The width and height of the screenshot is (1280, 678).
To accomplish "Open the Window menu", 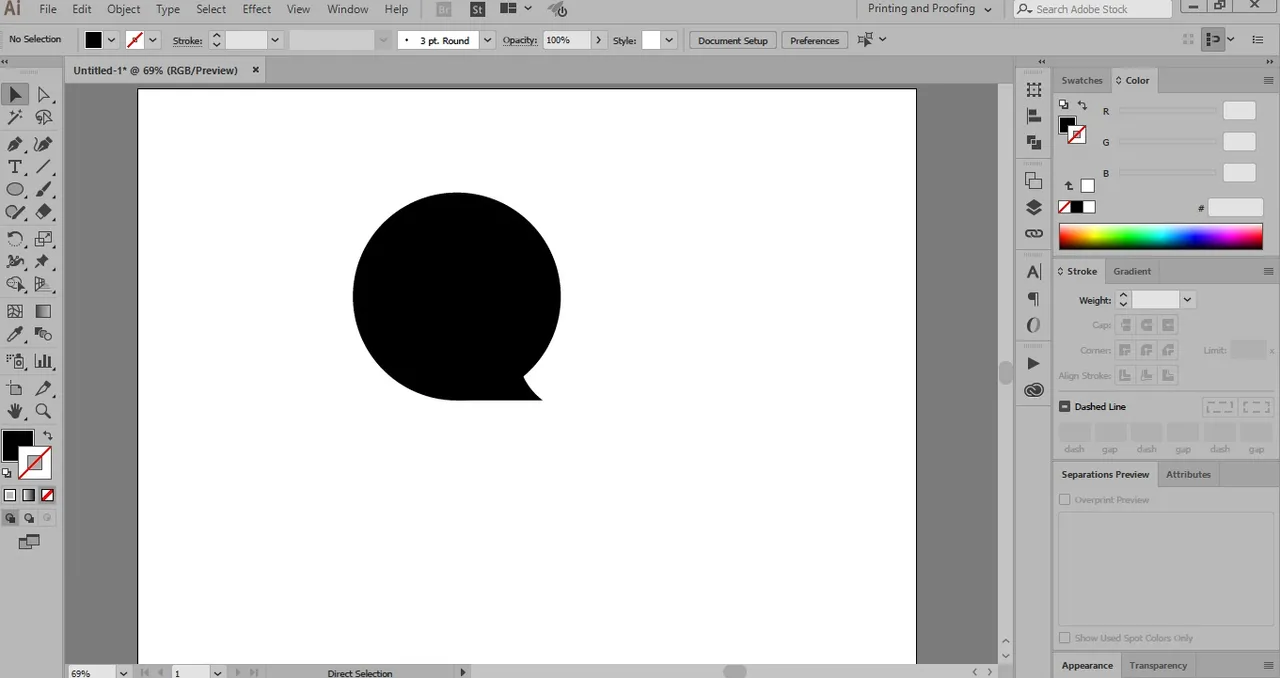I will click(348, 9).
